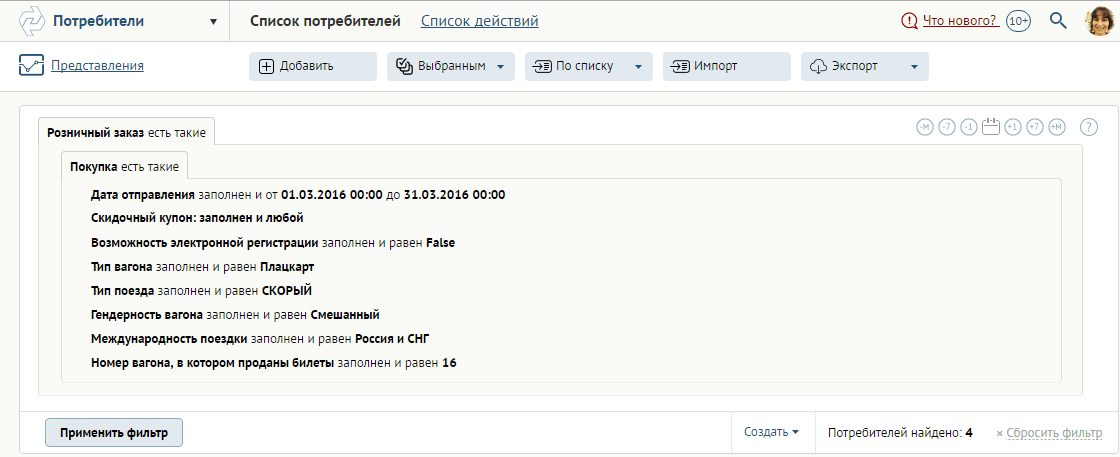
Task: Click the Применить фильтр button
Action: 114,433
